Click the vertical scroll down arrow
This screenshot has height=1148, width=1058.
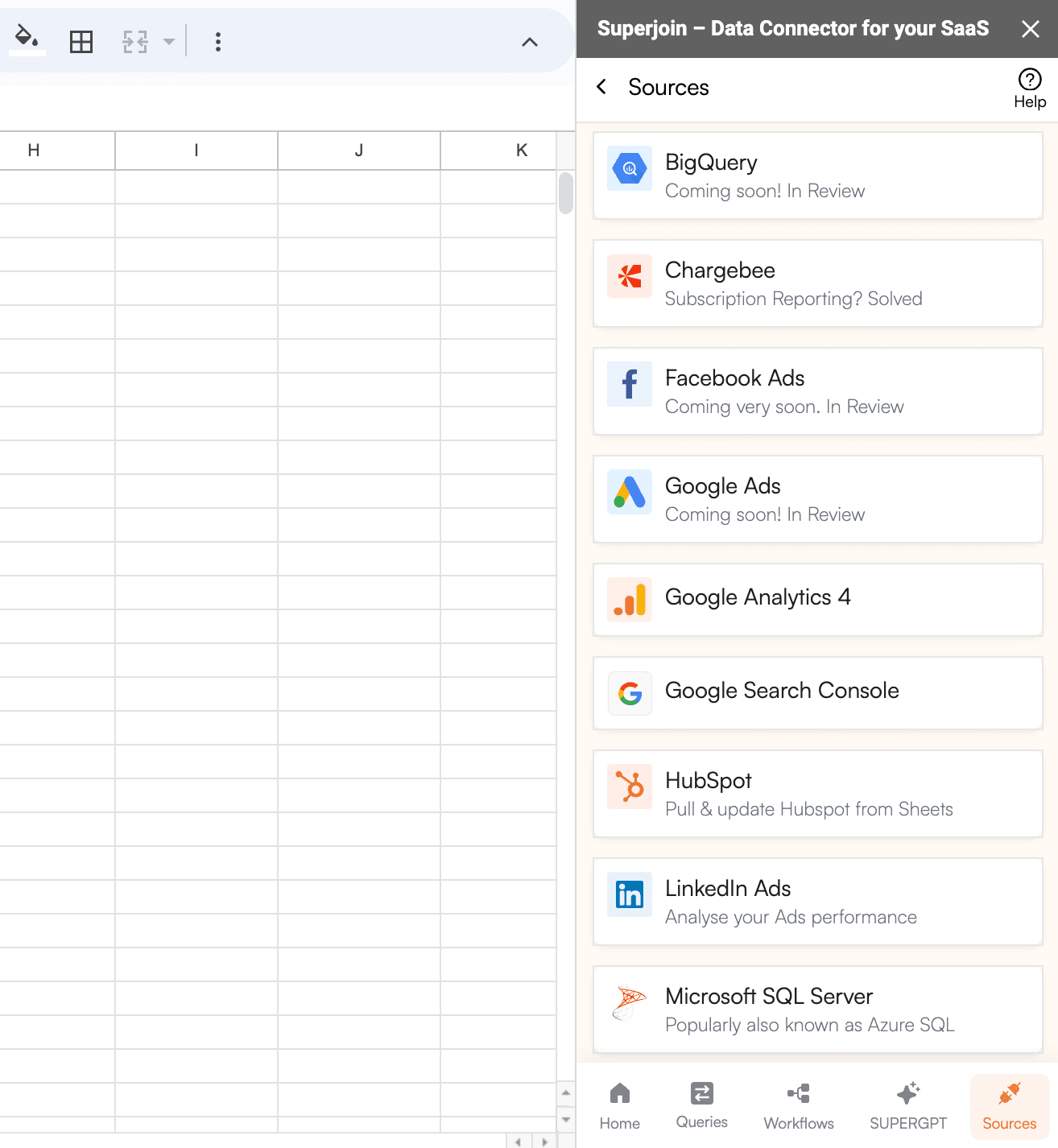pyautogui.click(x=566, y=1120)
